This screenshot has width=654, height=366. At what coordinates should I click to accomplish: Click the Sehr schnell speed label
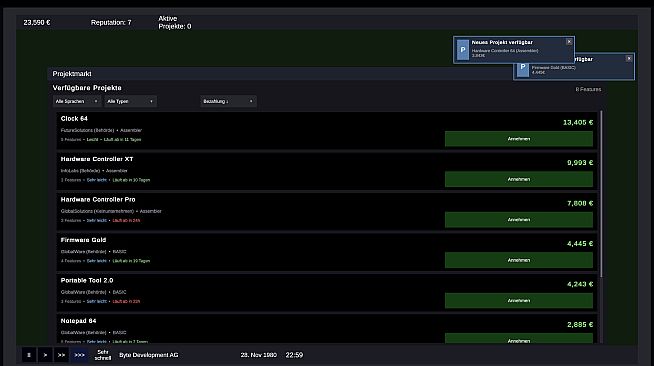pyautogui.click(x=103, y=355)
